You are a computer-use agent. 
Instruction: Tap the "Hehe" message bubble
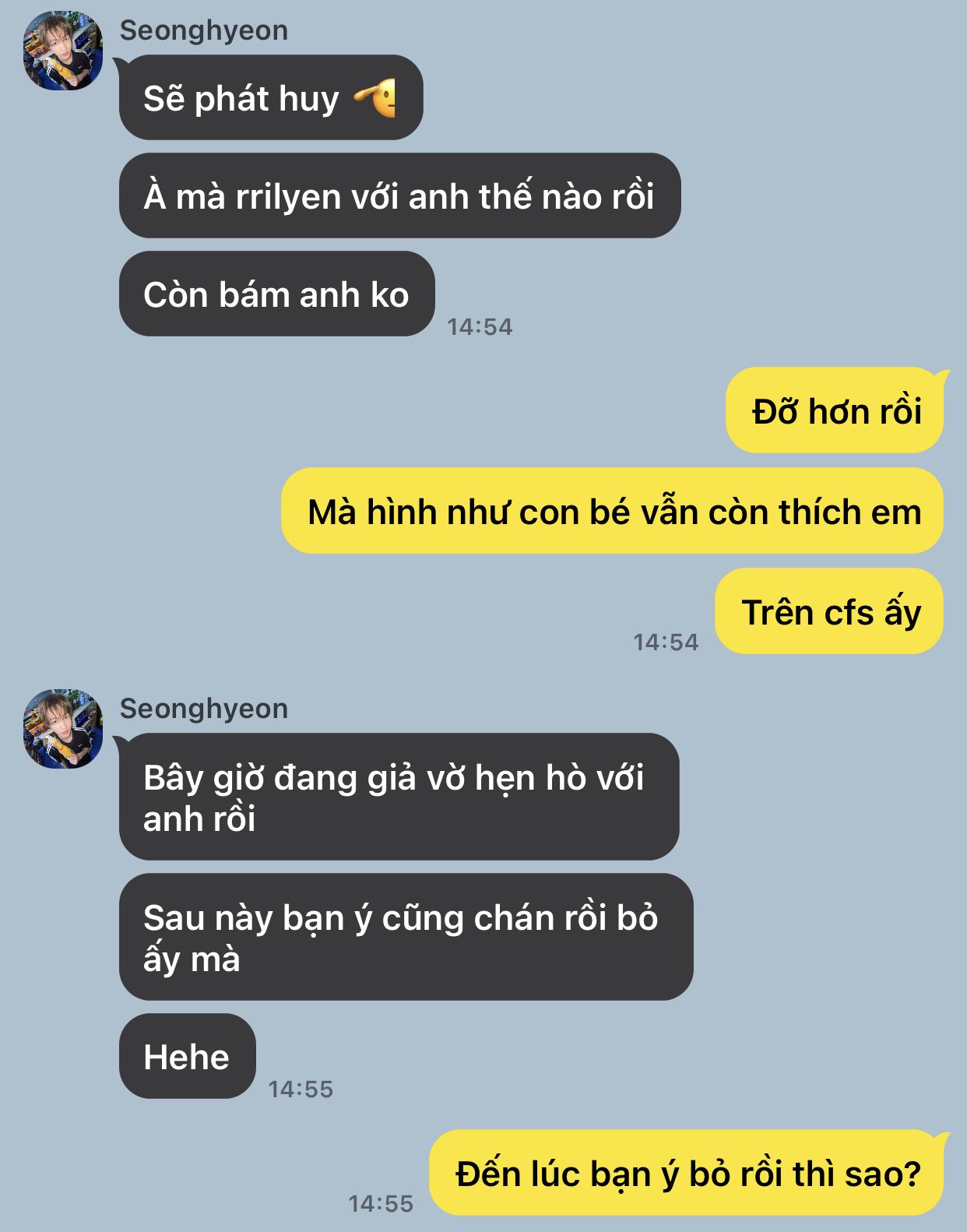pos(187,1056)
